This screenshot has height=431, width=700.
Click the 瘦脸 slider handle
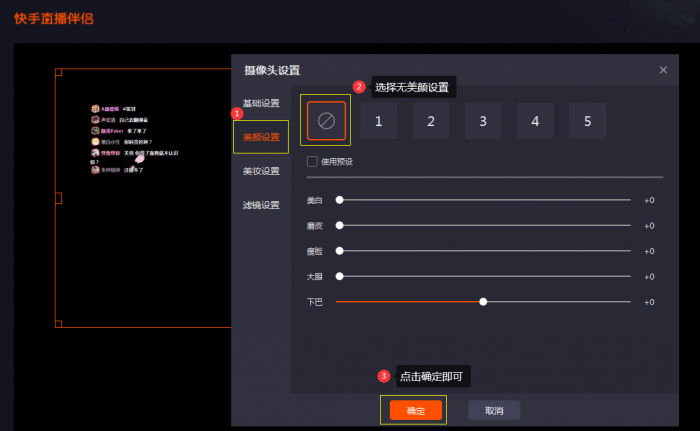[x=340, y=251]
